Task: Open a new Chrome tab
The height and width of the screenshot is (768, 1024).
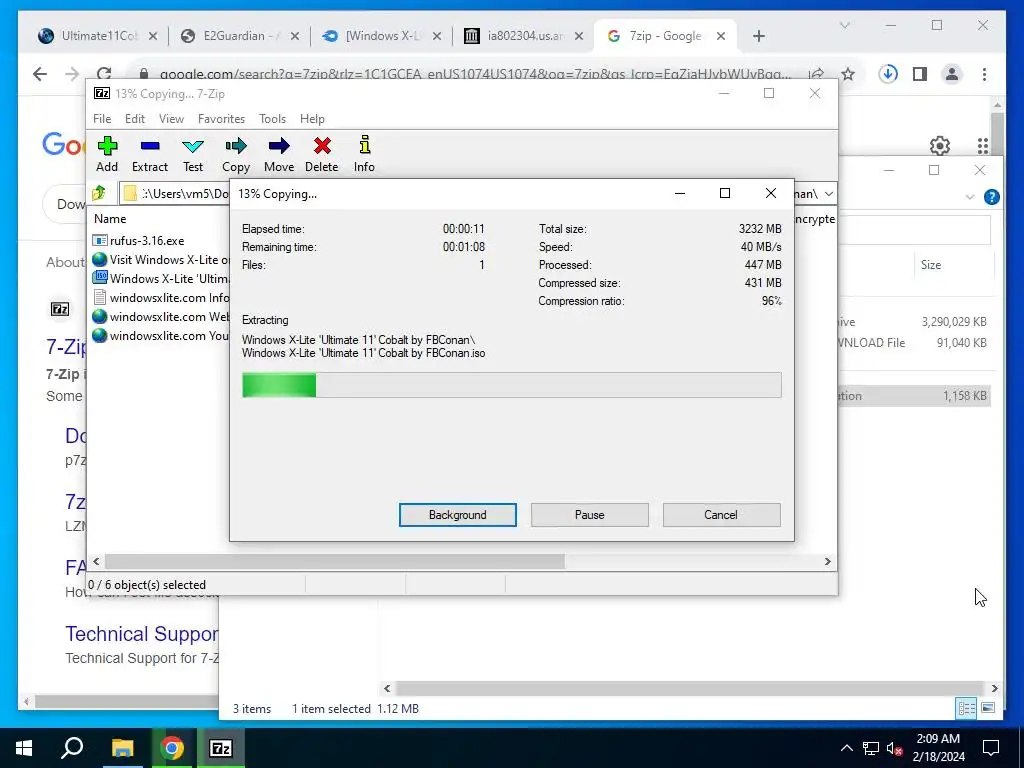Action: (758, 36)
